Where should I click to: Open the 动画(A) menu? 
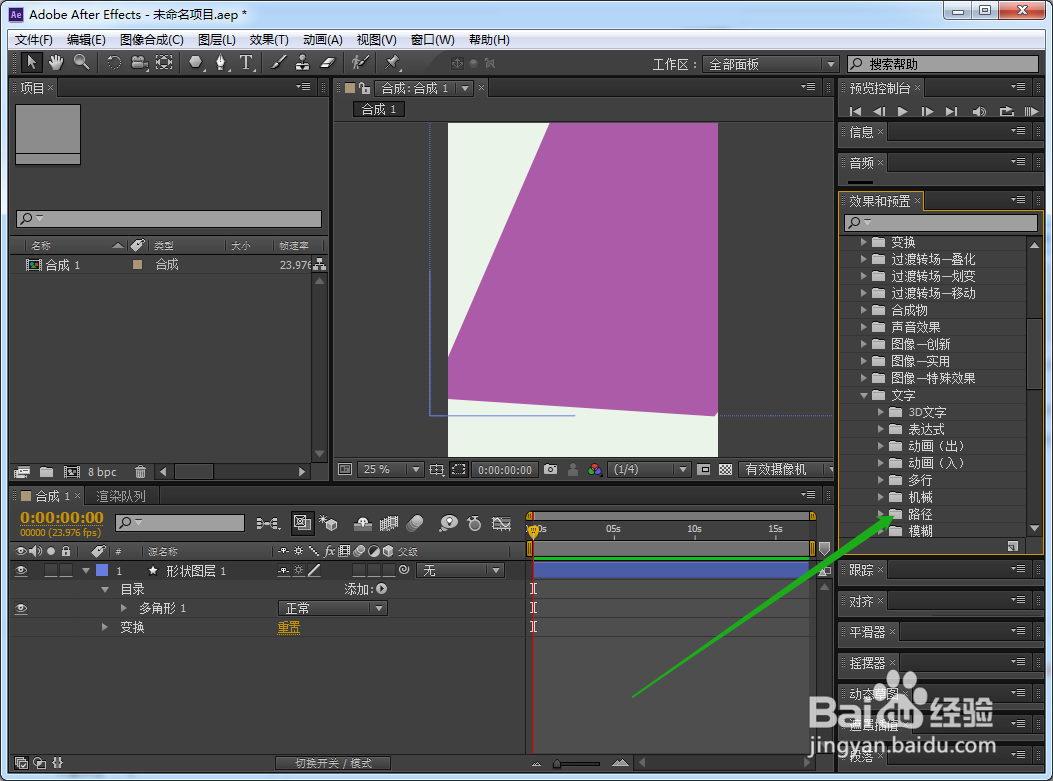[x=322, y=40]
